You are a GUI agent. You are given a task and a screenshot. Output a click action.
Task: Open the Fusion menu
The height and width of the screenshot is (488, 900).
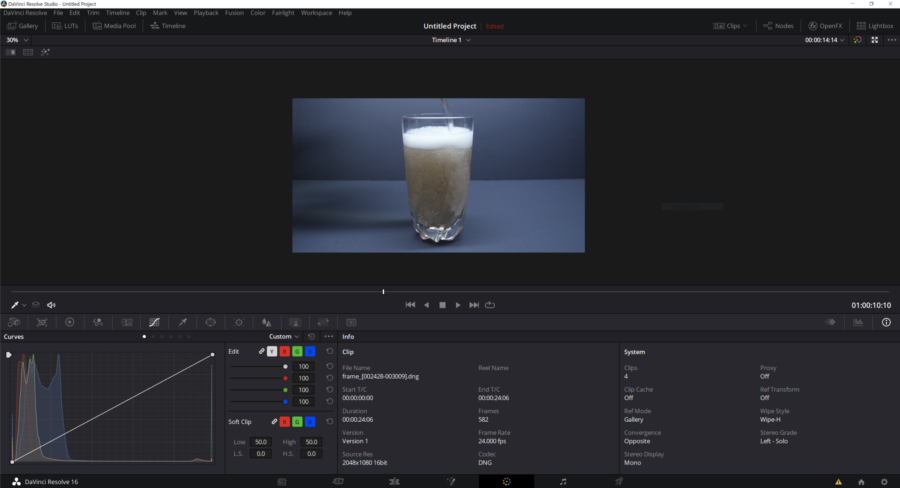234,13
